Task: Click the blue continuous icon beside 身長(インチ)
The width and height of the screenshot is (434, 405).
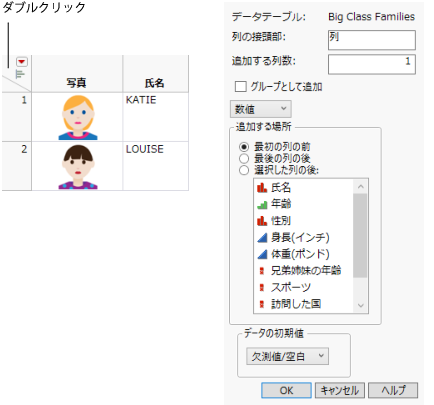Action: click(262, 237)
